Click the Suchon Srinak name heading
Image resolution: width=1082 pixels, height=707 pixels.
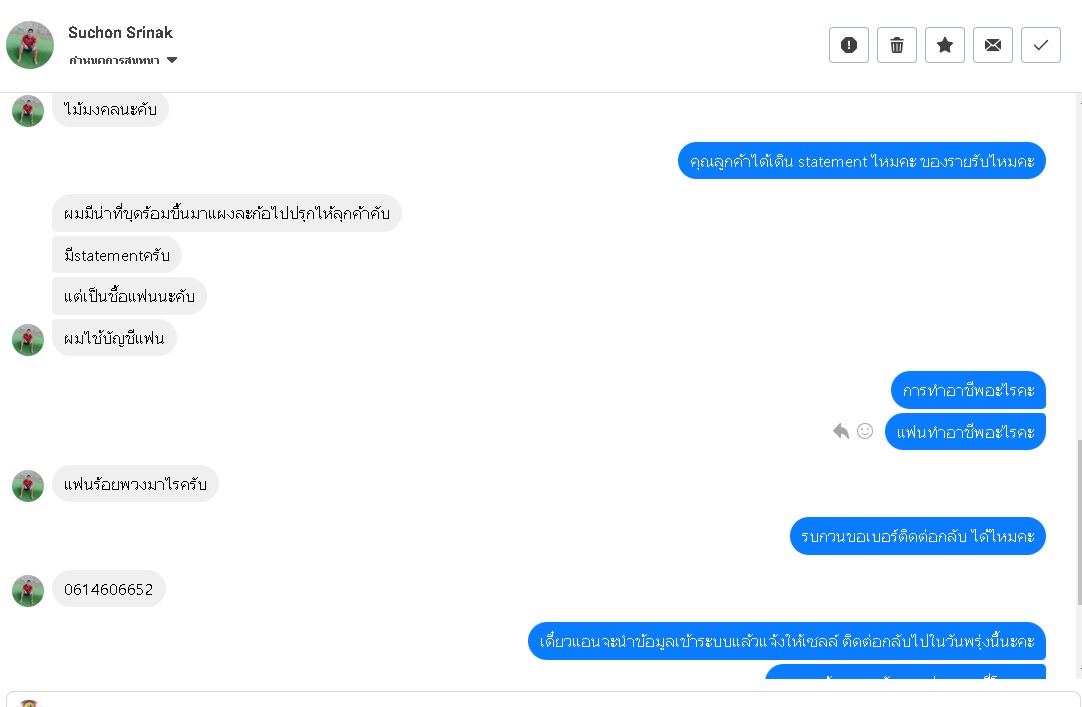coord(120,33)
